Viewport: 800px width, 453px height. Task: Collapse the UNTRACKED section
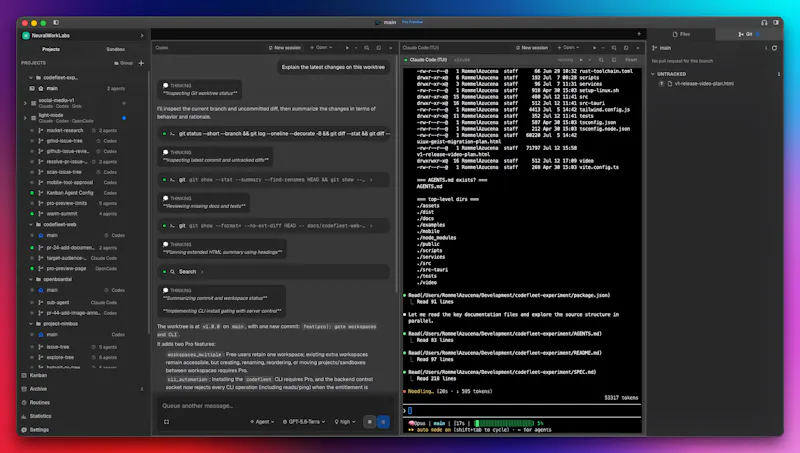point(653,74)
